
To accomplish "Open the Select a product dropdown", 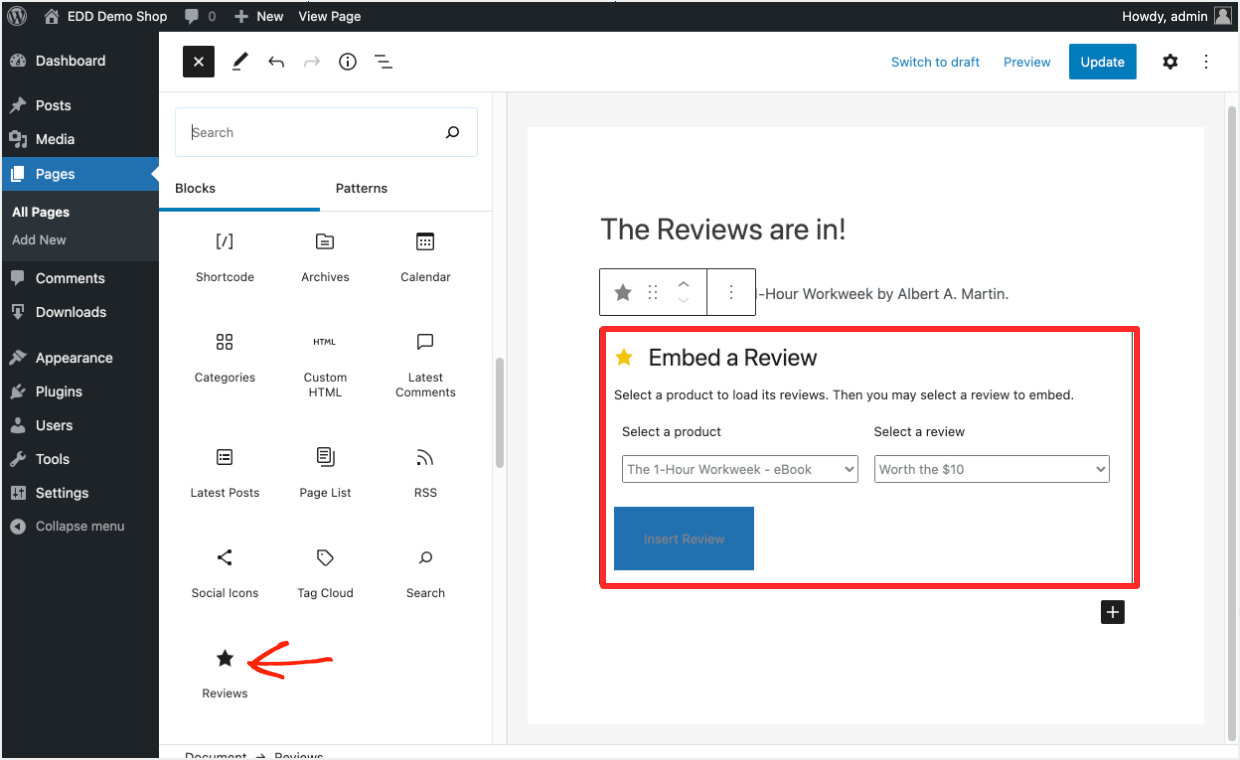I will [x=740, y=469].
